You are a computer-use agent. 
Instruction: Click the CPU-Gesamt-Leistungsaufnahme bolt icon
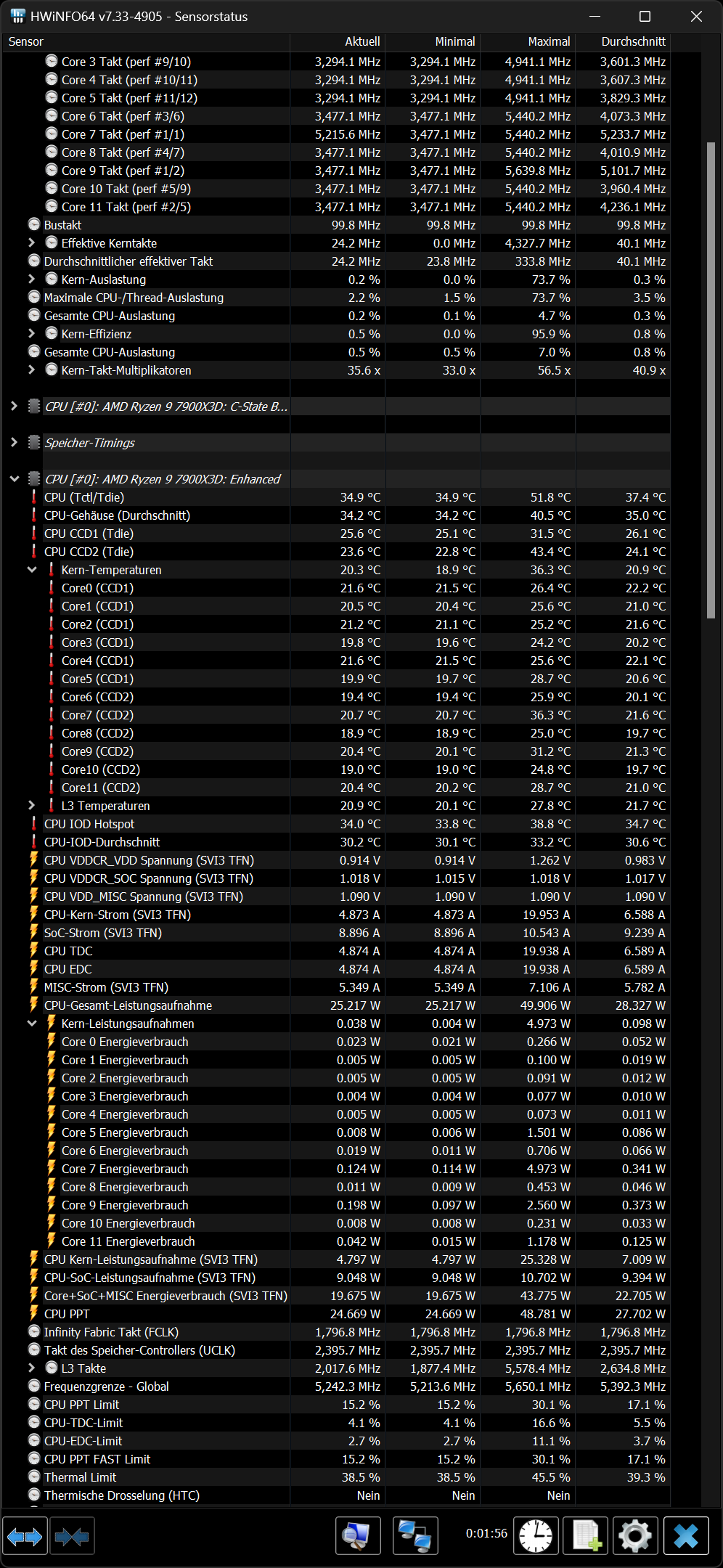tap(34, 1005)
